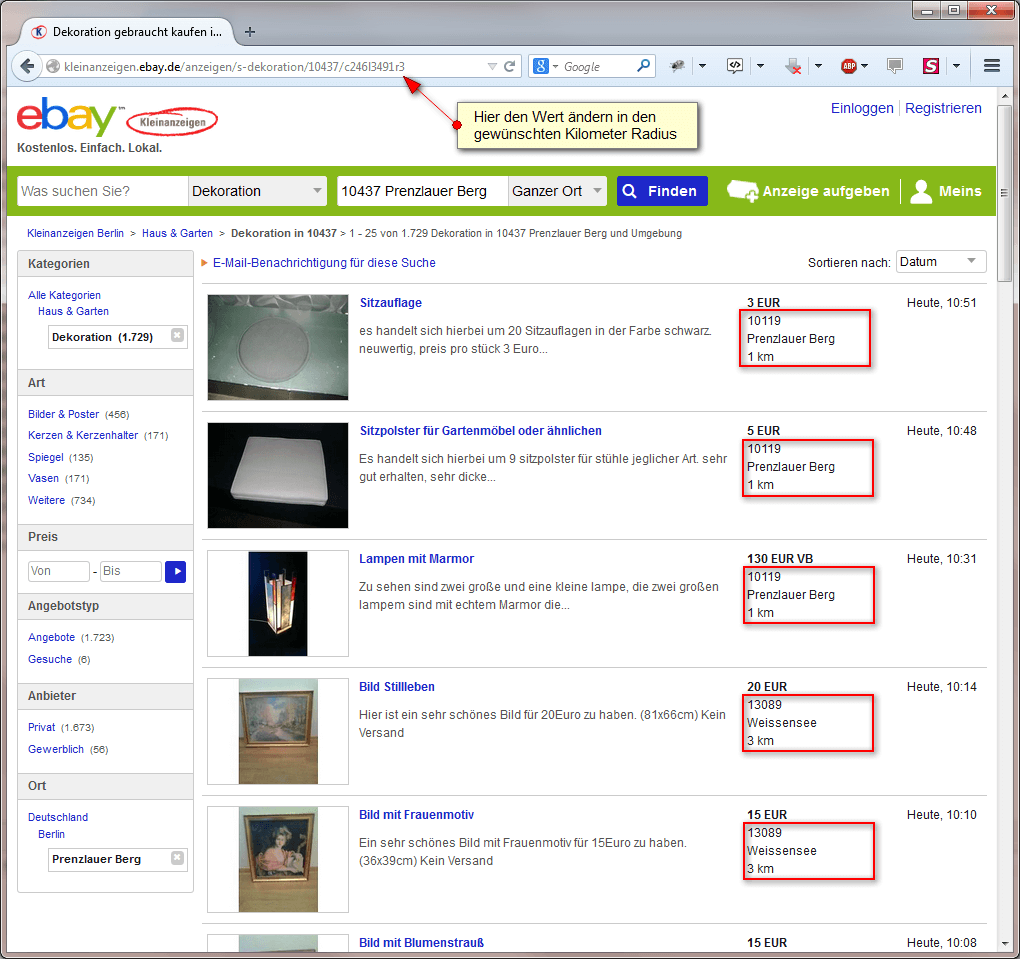Image resolution: width=1021 pixels, height=959 pixels.
Task: Filter by Spiegel category
Action: (x=46, y=457)
